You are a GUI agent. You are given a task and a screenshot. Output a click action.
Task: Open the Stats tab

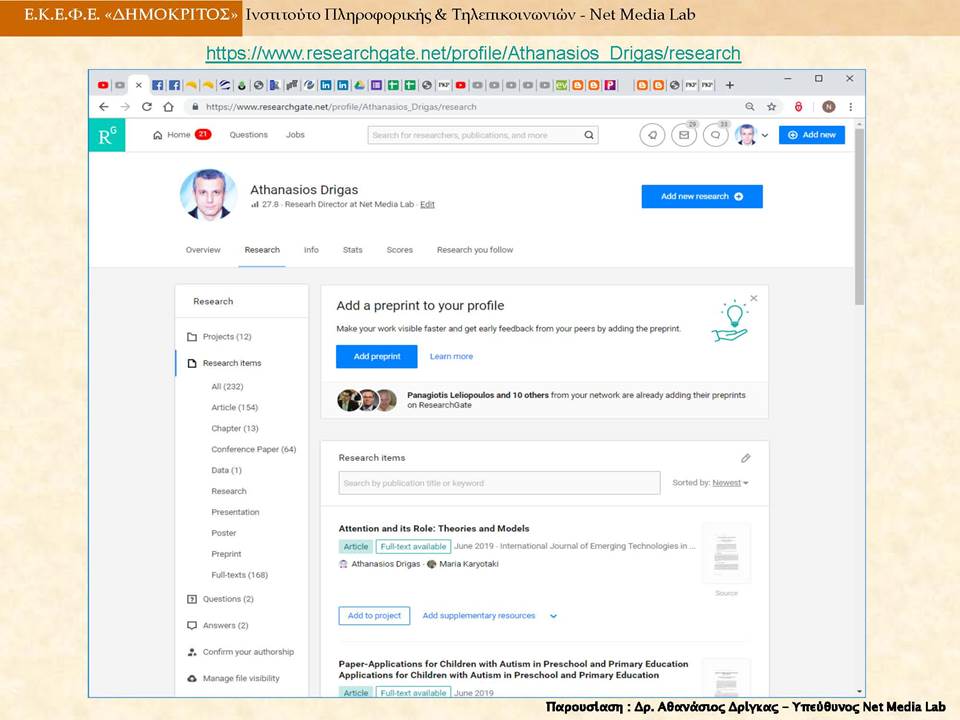point(353,250)
